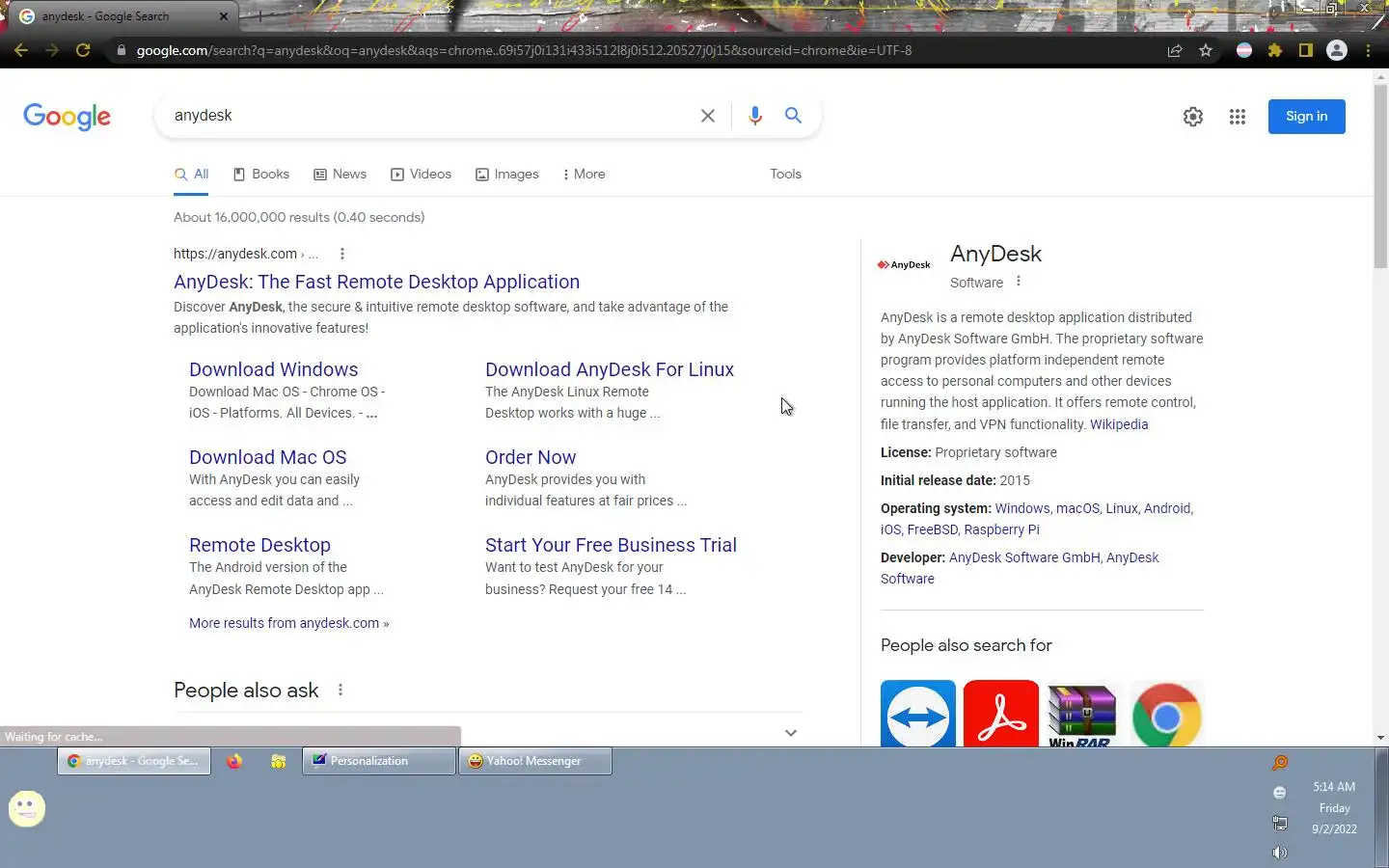Open Download AnyDesk For Linux link
Screen dimensions: 1389x868
pyautogui.click(x=610, y=369)
